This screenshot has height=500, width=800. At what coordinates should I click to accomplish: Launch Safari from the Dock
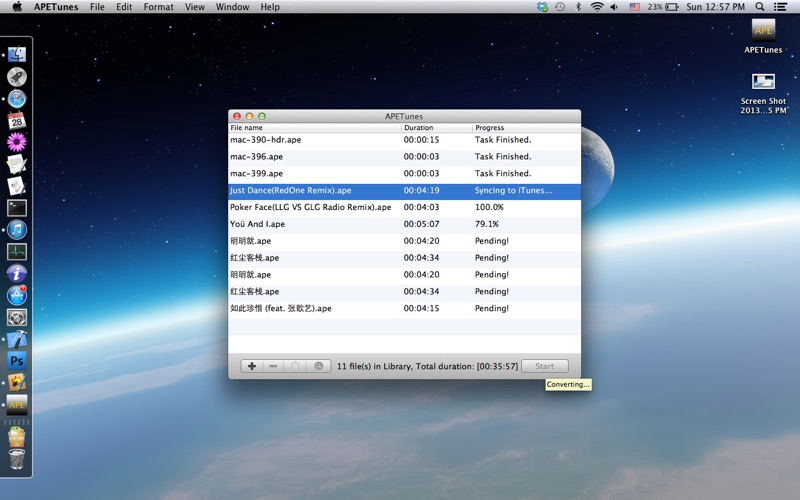coord(17,98)
